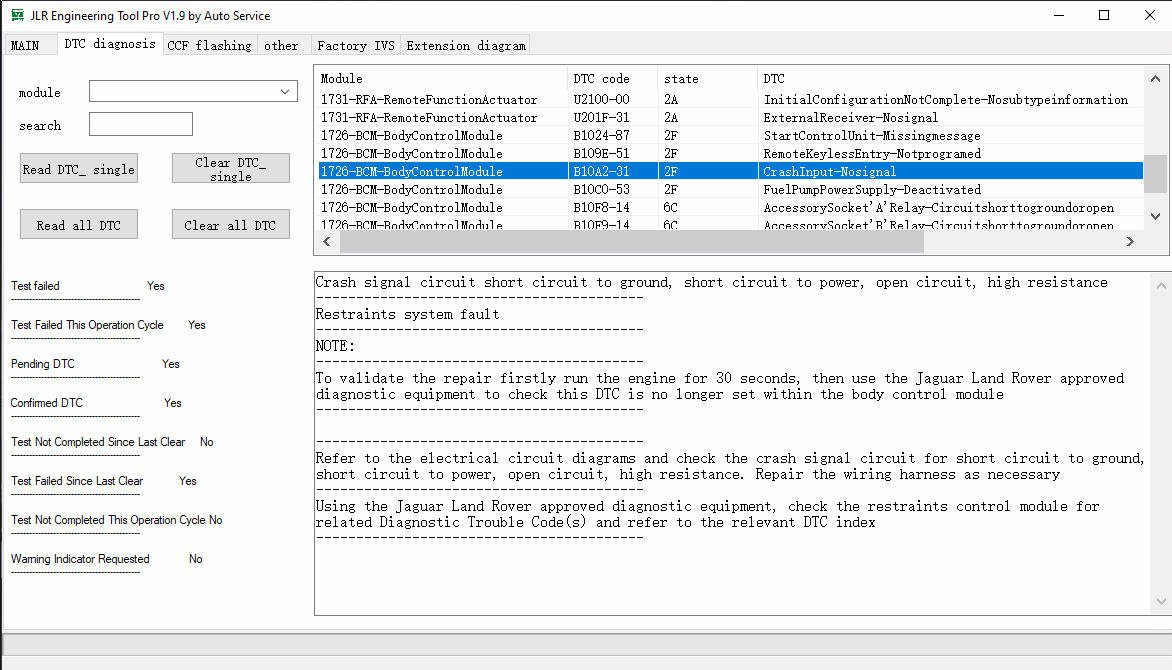Click the Warning Indicator Requested label

pos(80,559)
